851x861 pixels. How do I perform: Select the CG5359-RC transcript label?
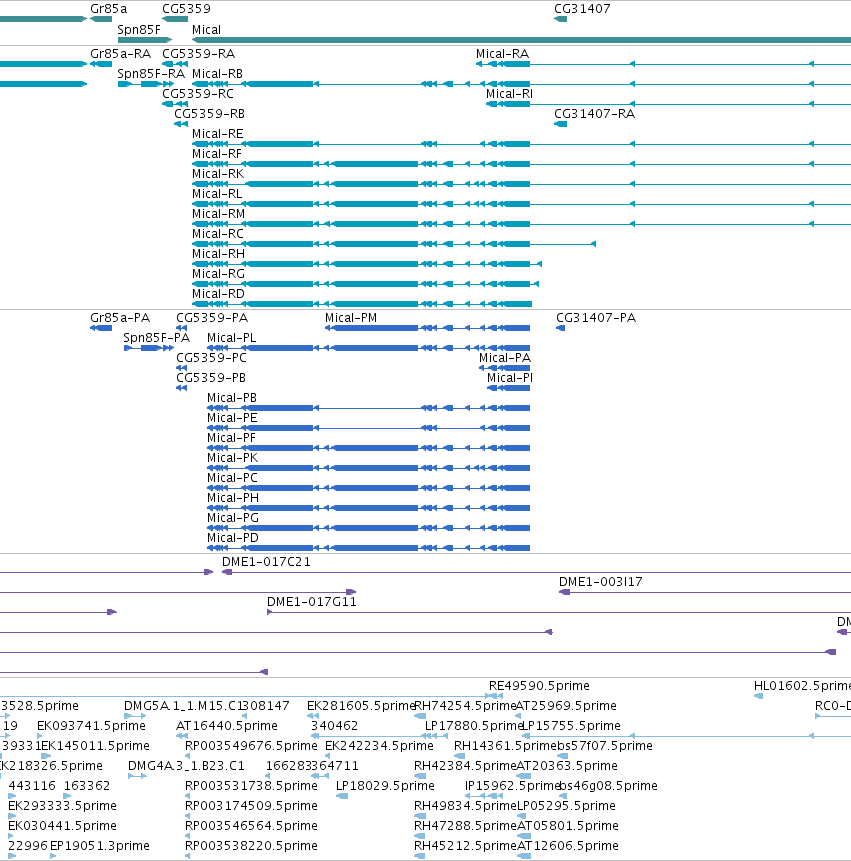point(198,94)
